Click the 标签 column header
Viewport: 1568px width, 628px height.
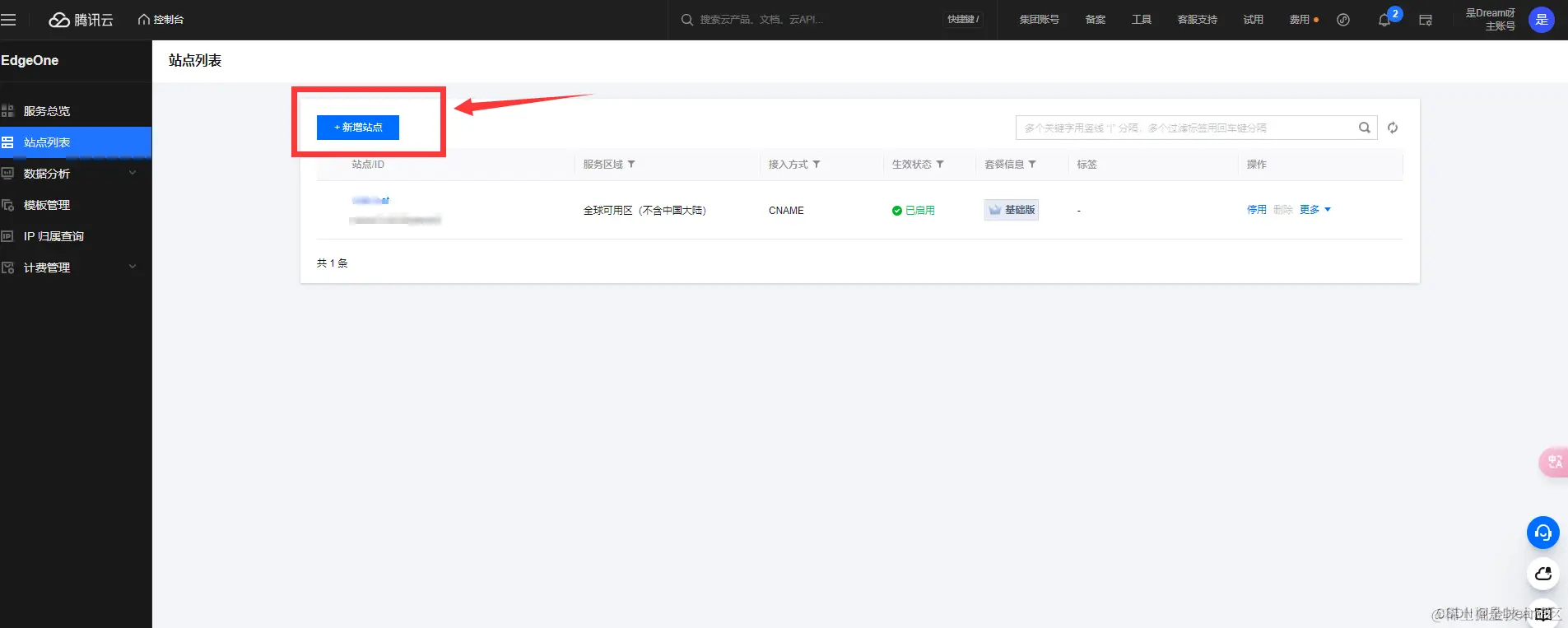[1086, 165]
